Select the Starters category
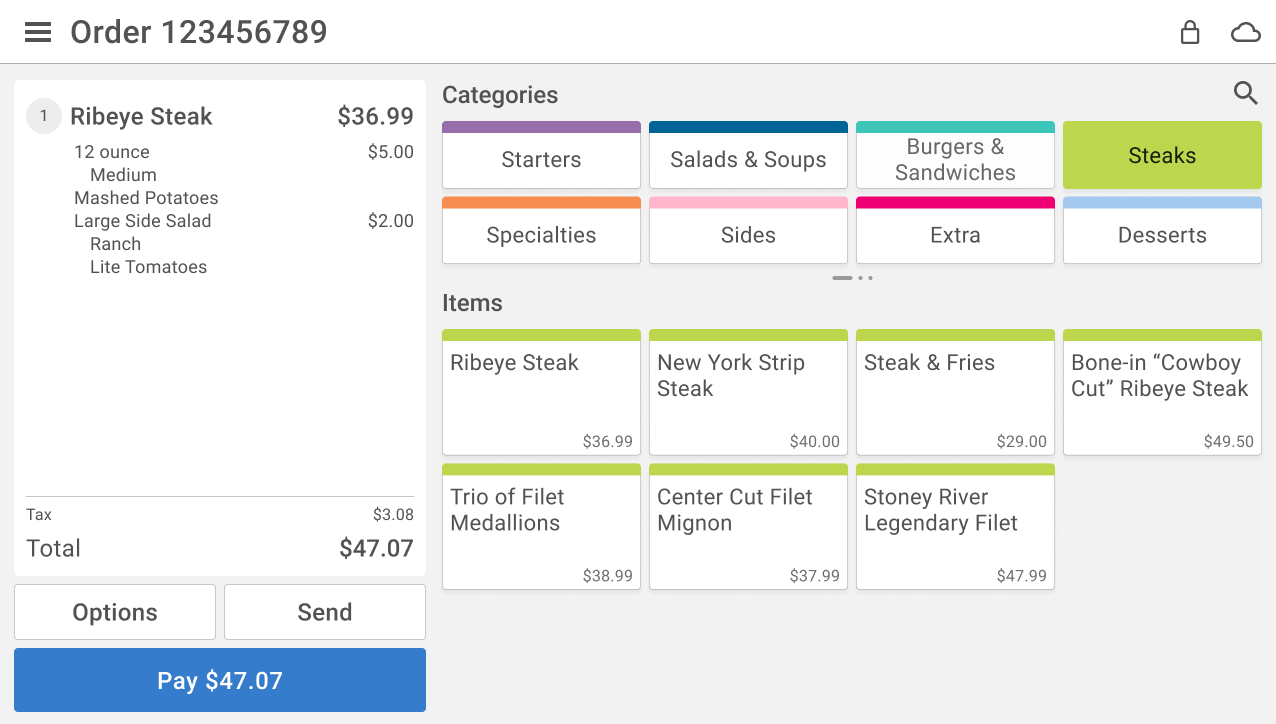Viewport: 1276px width, 724px height. [x=541, y=159]
